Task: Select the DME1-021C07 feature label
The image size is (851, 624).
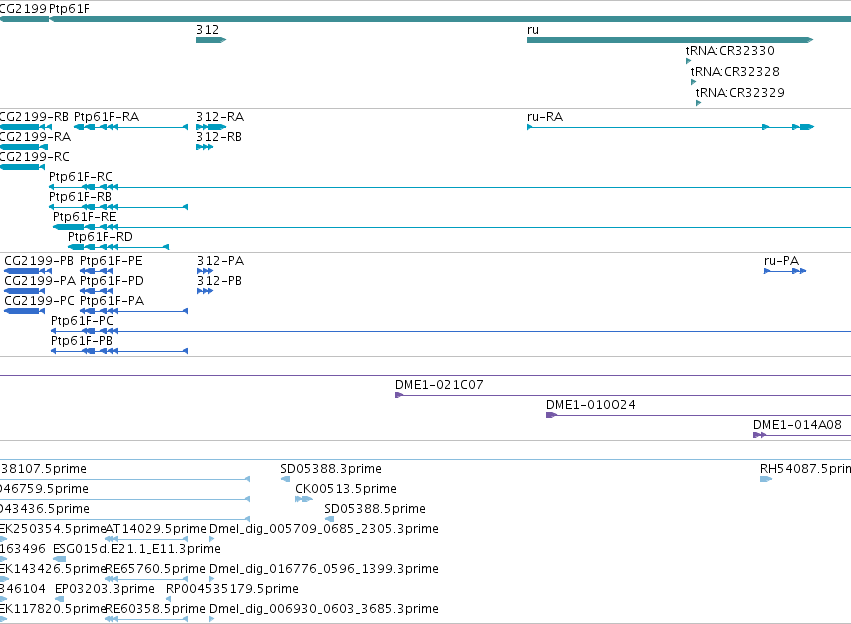Action: [x=439, y=385]
